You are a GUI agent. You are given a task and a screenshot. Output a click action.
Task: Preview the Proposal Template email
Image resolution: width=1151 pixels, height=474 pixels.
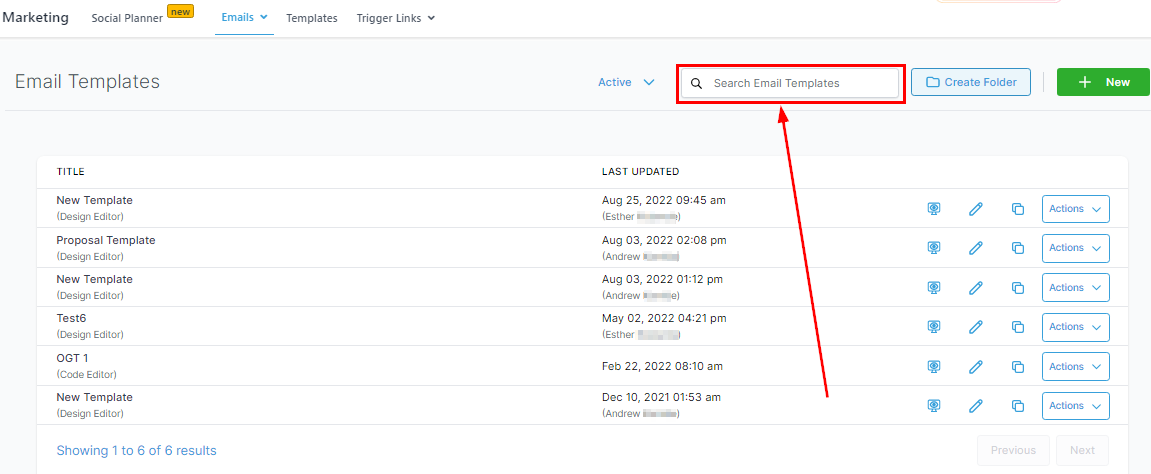[x=934, y=248]
